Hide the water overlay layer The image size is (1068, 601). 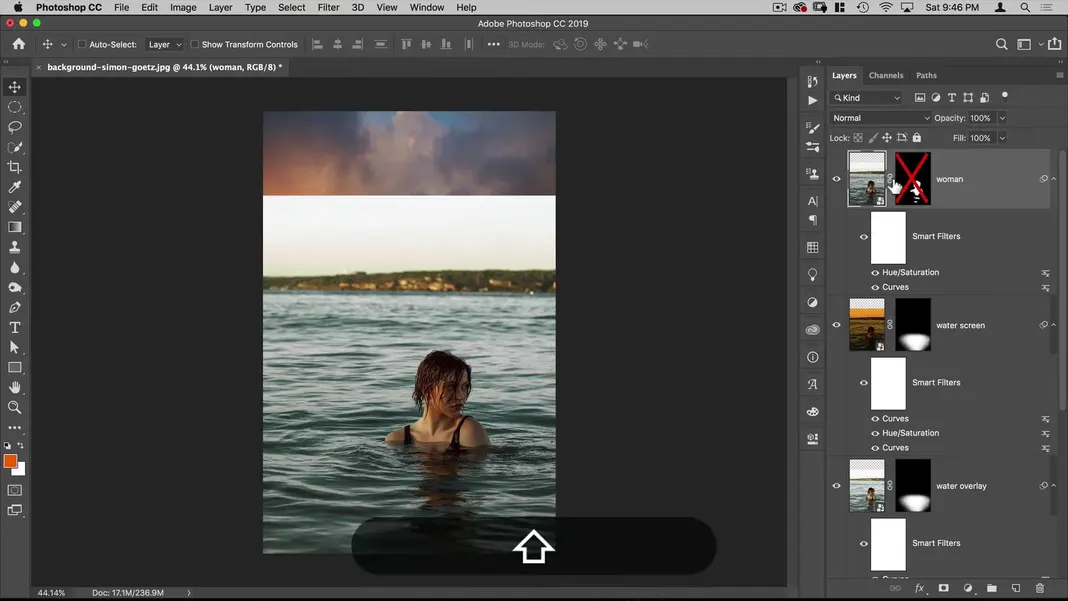coord(836,486)
